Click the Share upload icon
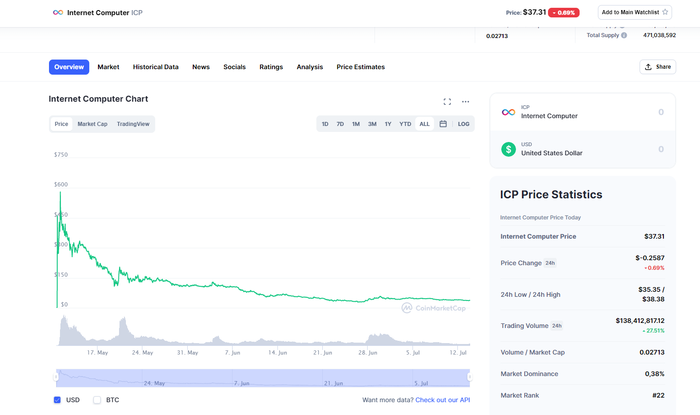The height and width of the screenshot is (415, 700). click(x=648, y=67)
